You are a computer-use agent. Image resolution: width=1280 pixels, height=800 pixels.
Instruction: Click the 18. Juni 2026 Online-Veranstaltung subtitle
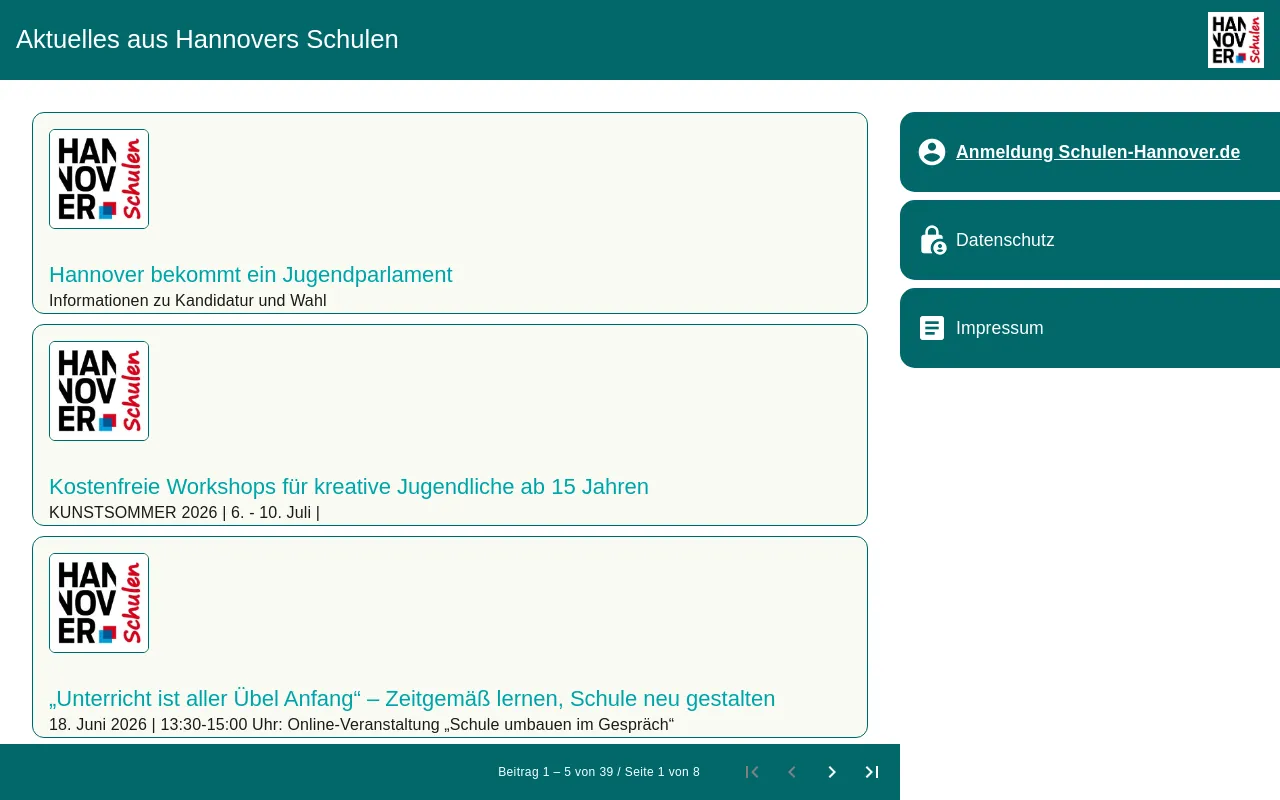click(362, 724)
